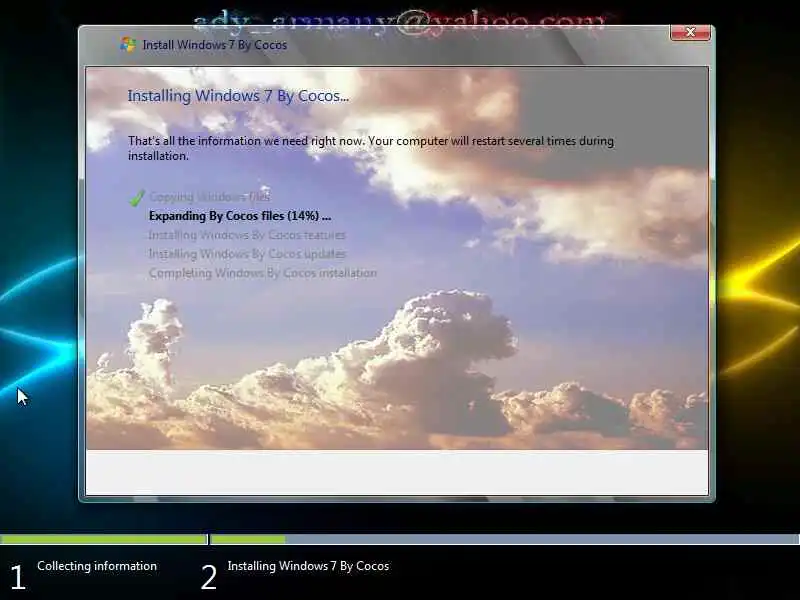Click the heading 'Installing Windows 7 By Cocos...'
The image size is (800, 600).
(x=238, y=96)
